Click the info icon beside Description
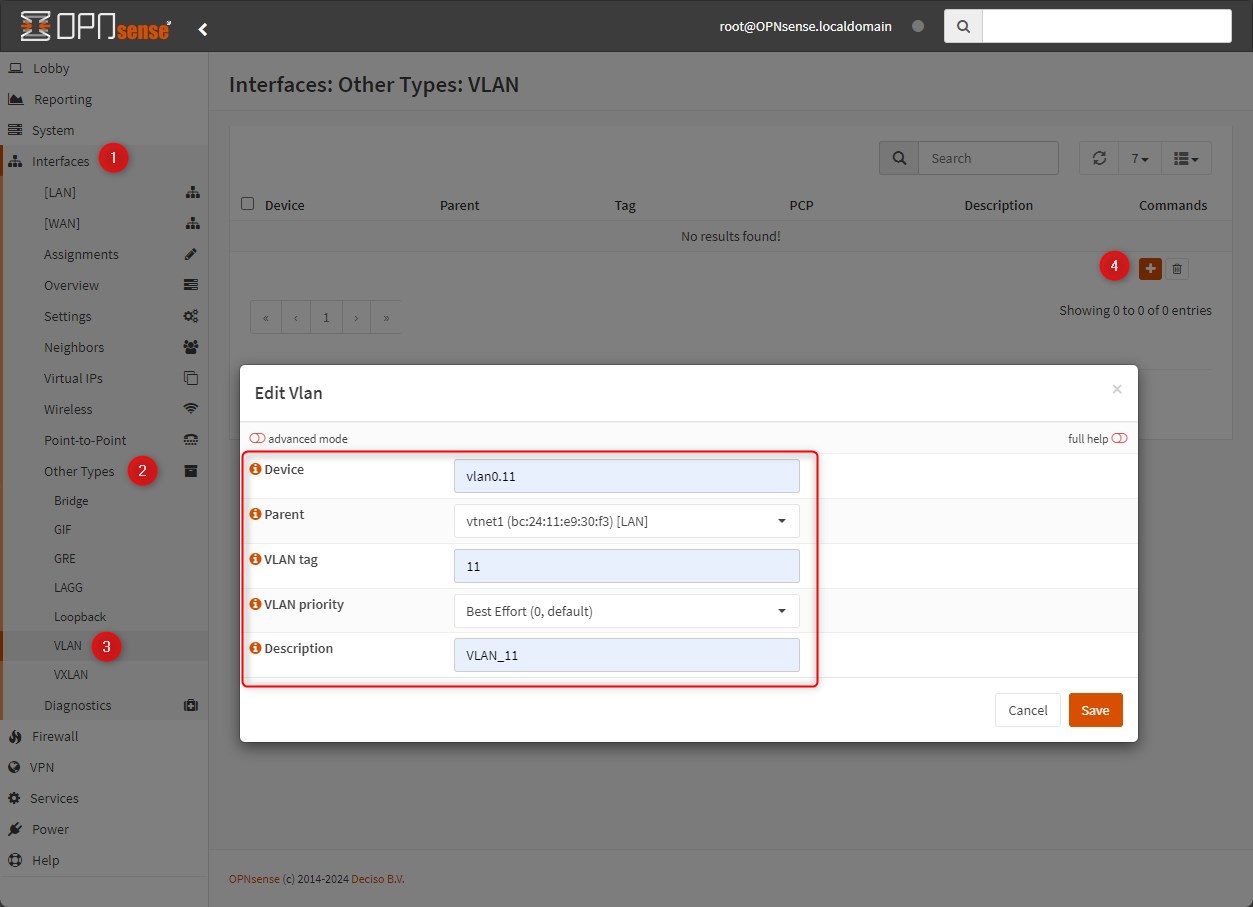Viewport: 1253px width, 907px height. pyautogui.click(x=256, y=648)
